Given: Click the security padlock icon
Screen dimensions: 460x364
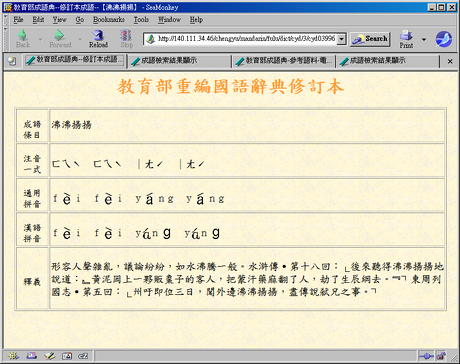Looking at the screenshot, I should pos(442,356).
